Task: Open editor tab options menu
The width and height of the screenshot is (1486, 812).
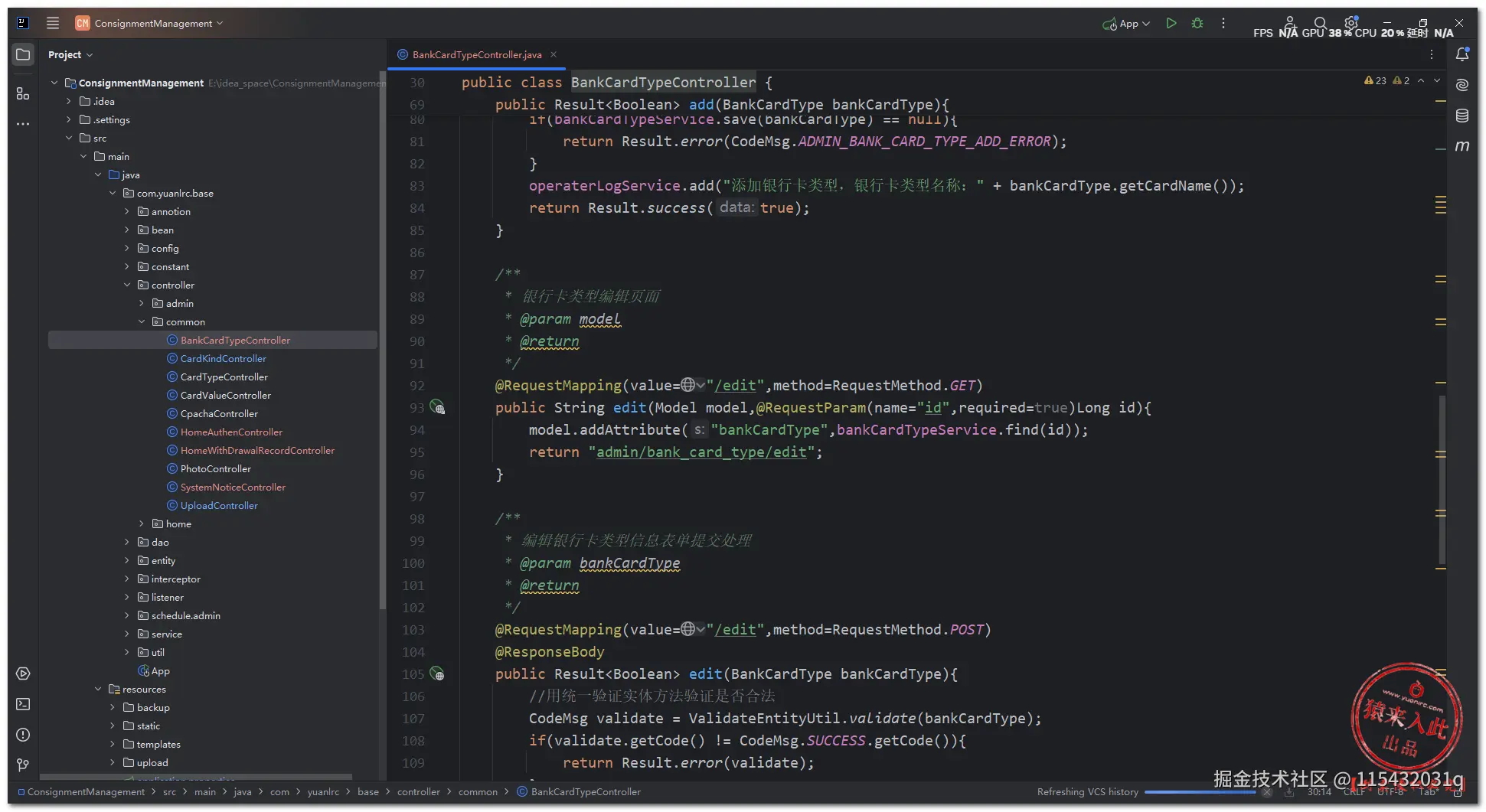Action: (x=1432, y=54)
